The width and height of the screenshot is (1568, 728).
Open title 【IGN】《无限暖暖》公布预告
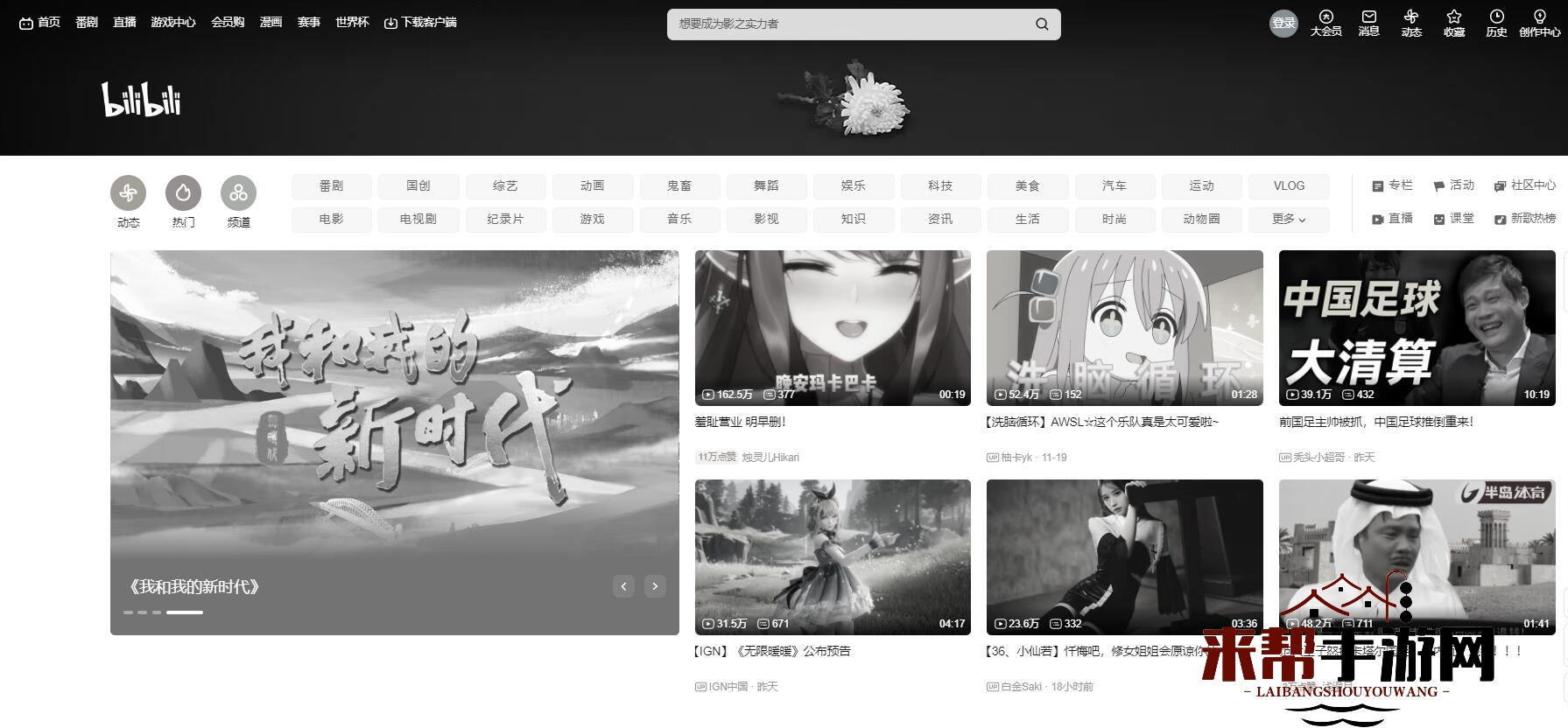[772, 651]
